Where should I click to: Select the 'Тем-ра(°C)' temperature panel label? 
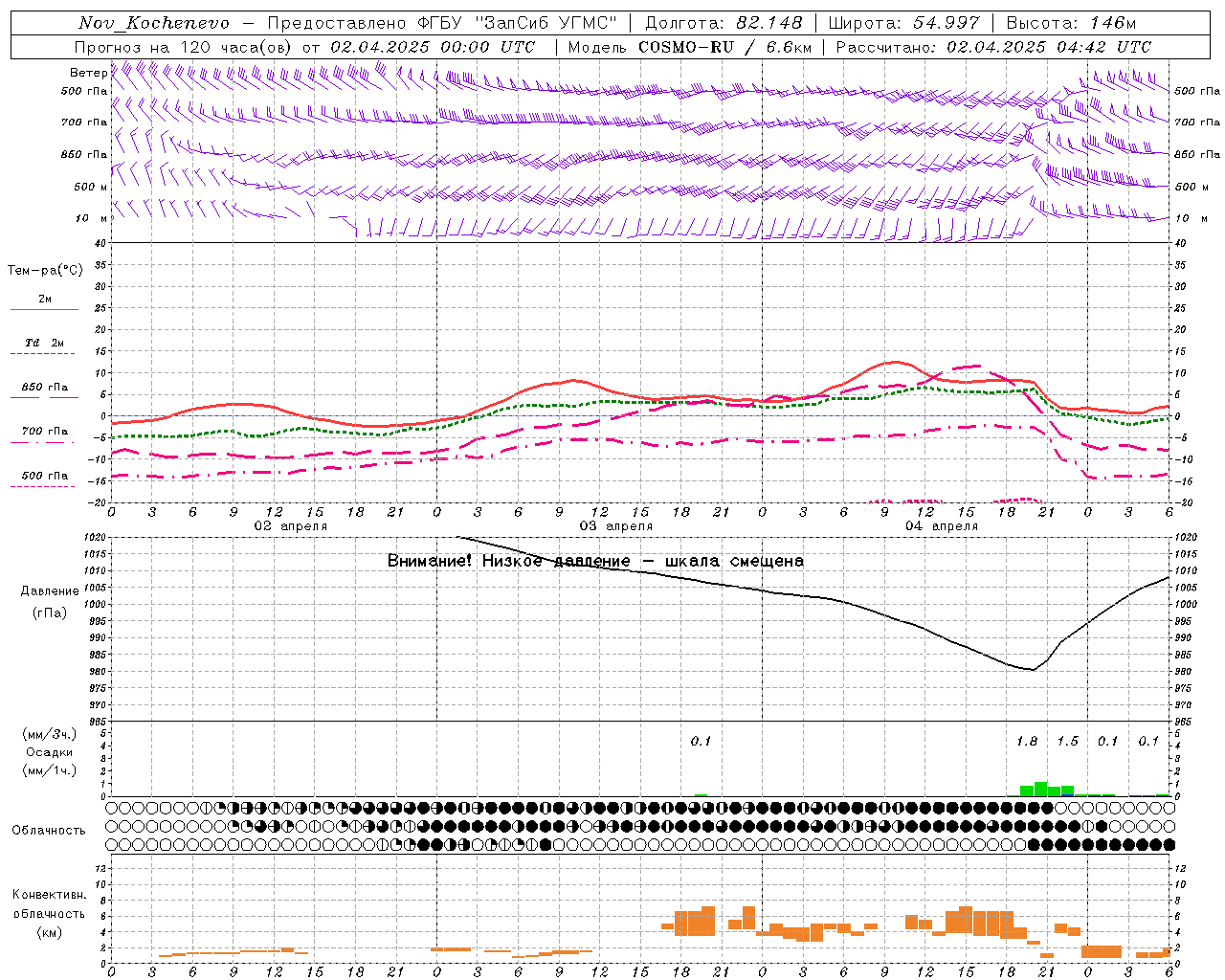pos(45,271)
